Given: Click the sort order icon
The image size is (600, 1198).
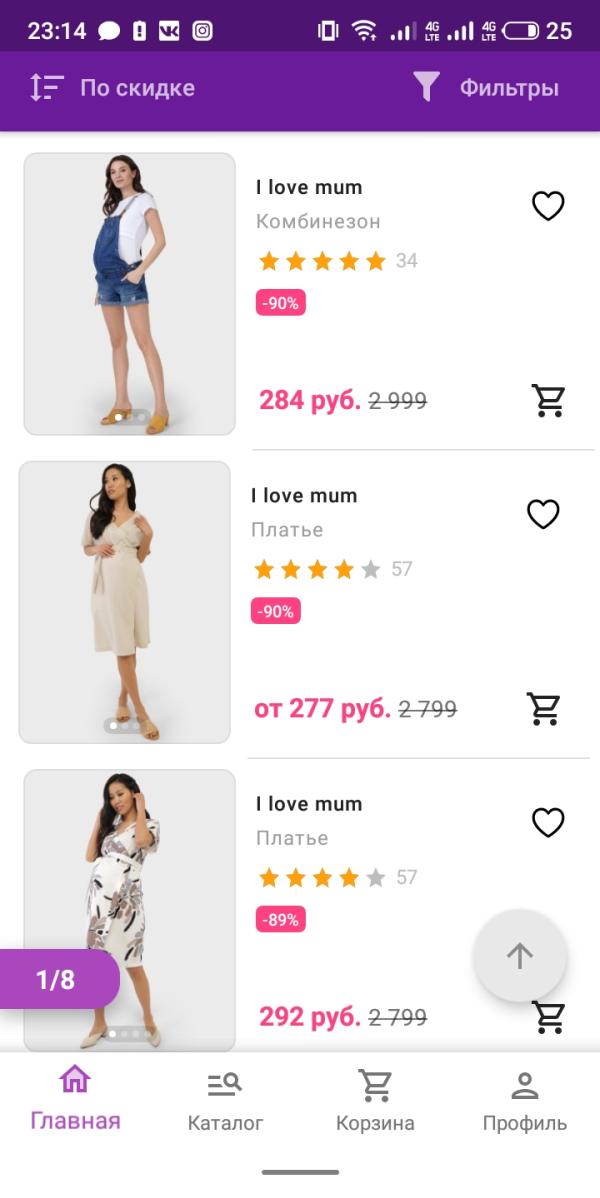Looking at the screenshot, I should (46, 88).
